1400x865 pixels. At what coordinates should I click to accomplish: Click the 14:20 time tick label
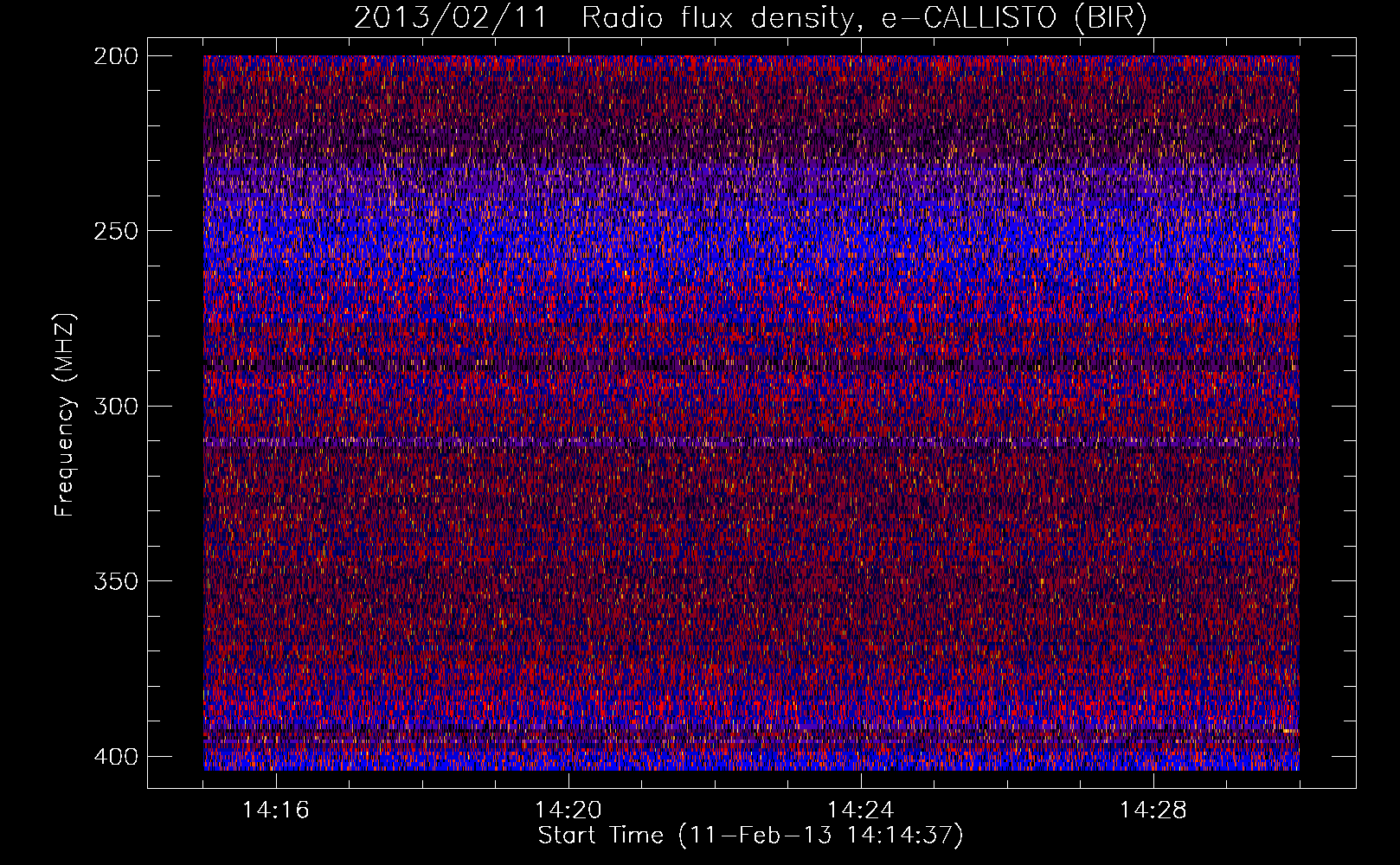click(568, 811)
